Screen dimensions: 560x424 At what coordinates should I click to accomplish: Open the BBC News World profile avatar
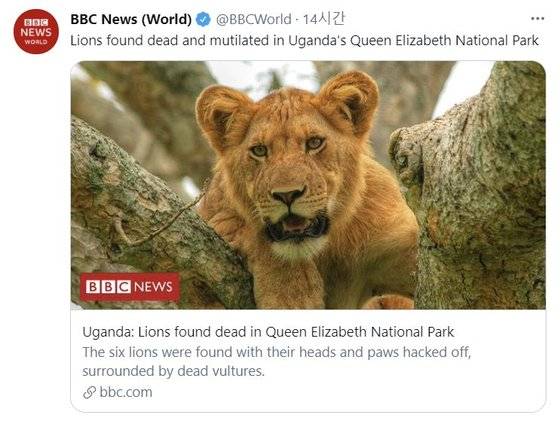click(x=36, y=31)
